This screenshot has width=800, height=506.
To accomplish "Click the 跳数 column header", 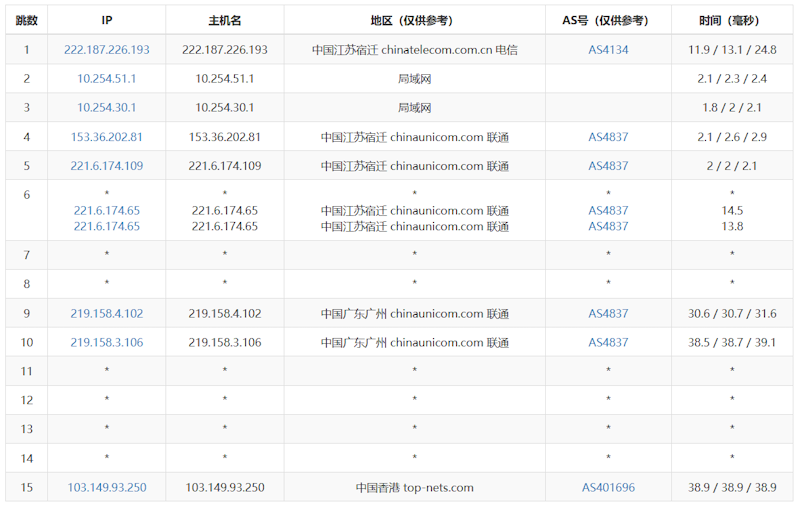I will [x=27, y=20].
